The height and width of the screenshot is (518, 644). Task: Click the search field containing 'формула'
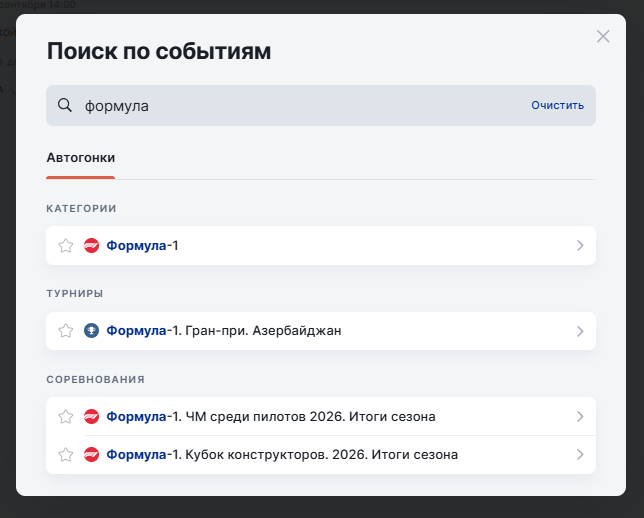321,106
